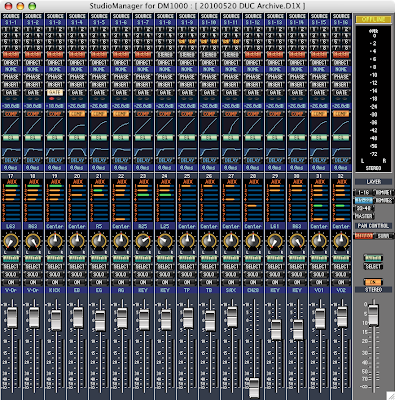This screenshot has width=395, height=400.
Task: Click the stereo level meter display
Action: click(x=373, y=99)
